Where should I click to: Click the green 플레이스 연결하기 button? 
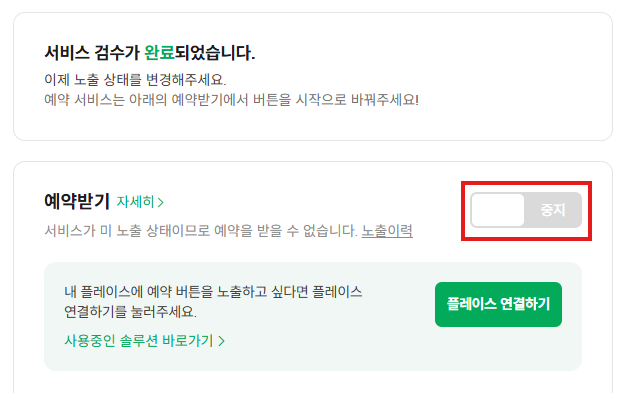pos(498,304)
